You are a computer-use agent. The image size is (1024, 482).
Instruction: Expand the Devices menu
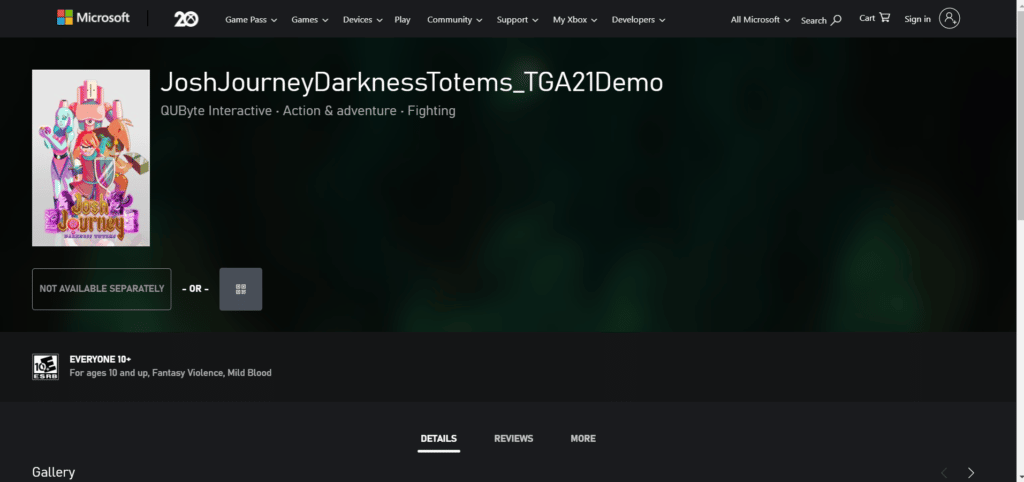[x=362, y=20]
